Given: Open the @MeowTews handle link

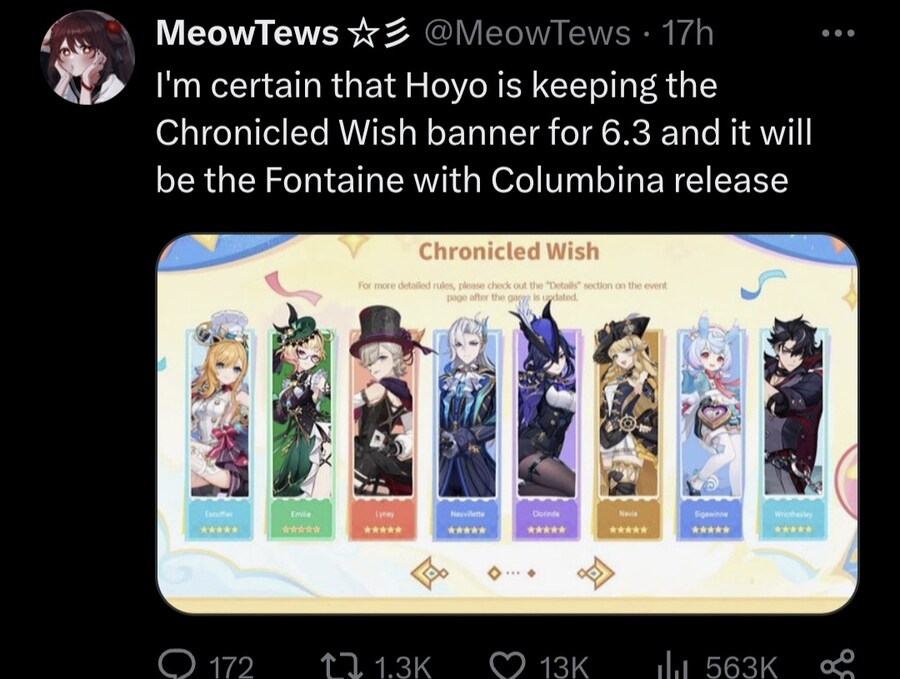Looking at the screenshot, I should (x=527, y=33).
